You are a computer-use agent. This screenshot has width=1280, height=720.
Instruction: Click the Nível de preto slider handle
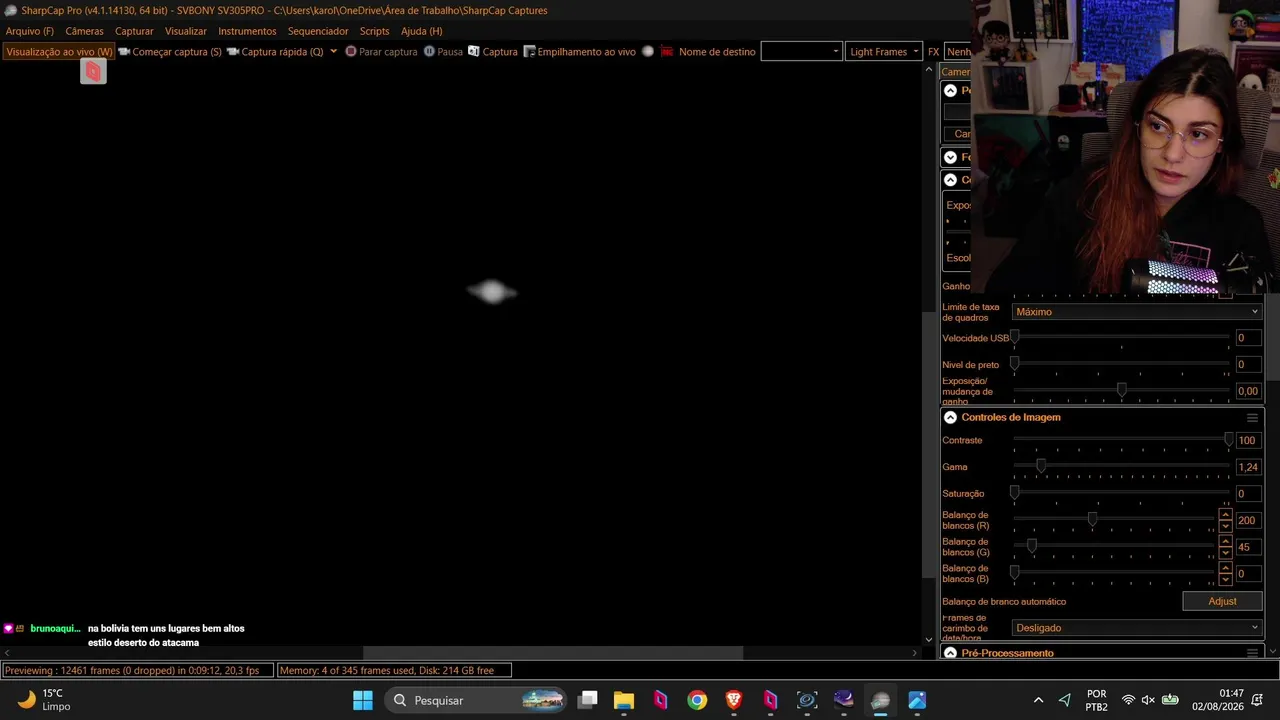pos(1015,364)
